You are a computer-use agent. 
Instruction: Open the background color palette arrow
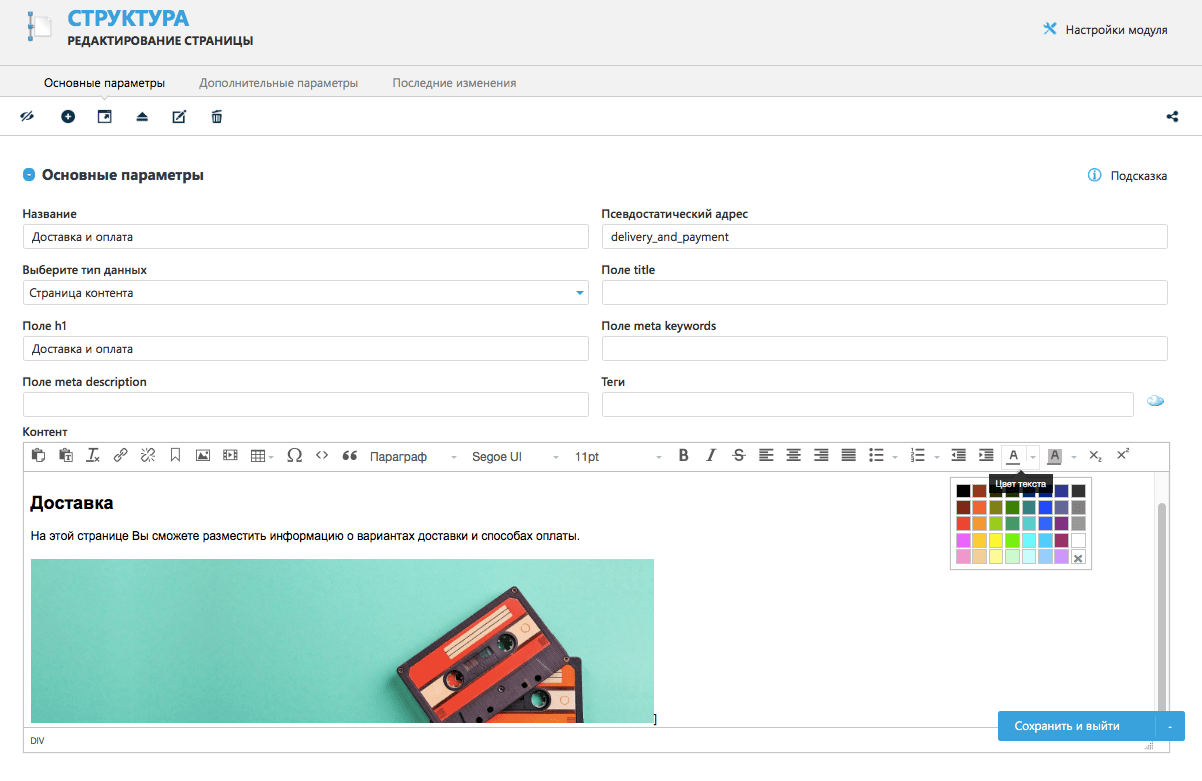(x=1073, y=456)
